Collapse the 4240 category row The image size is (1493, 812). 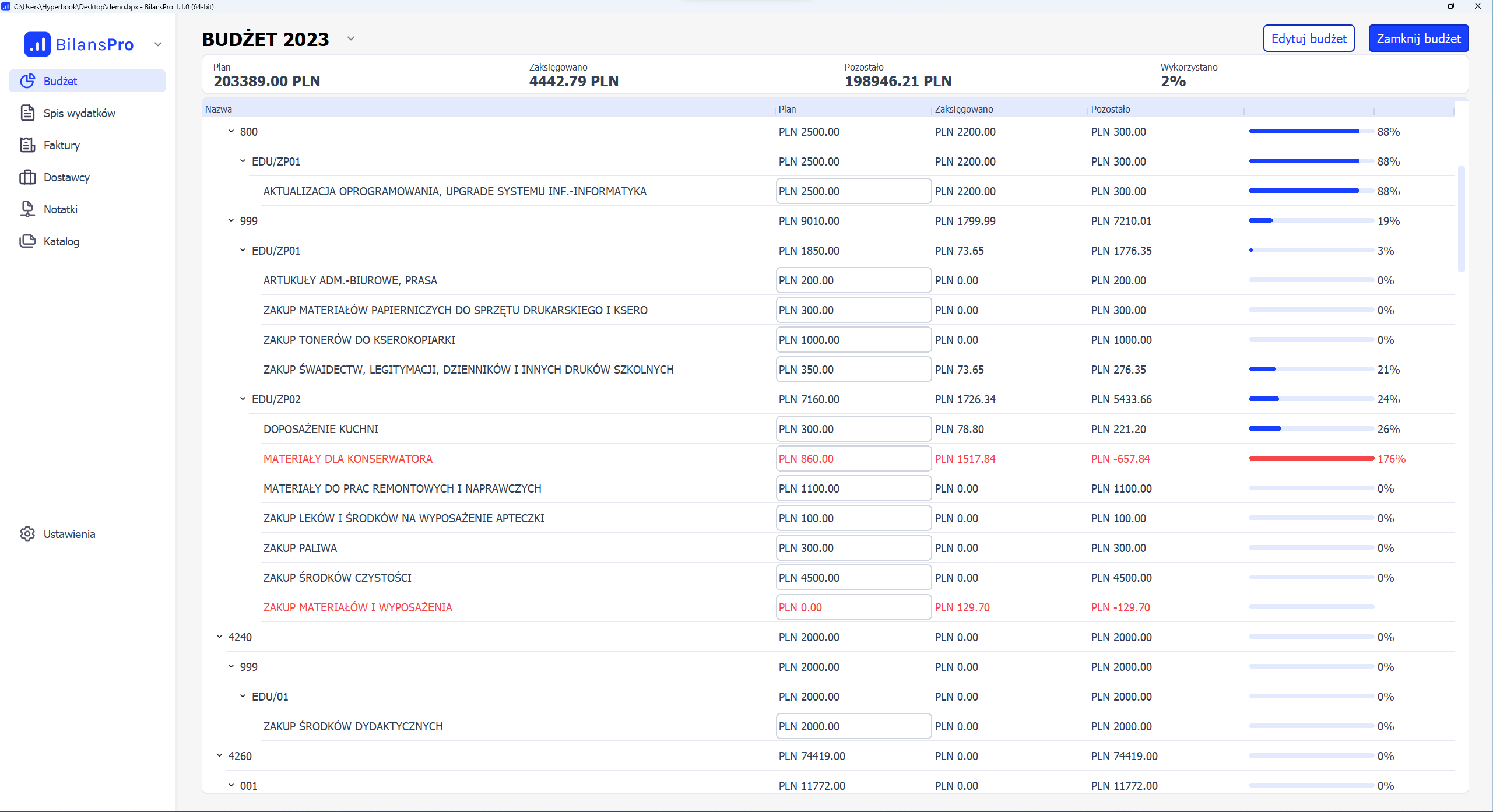(x=219, y=637)
